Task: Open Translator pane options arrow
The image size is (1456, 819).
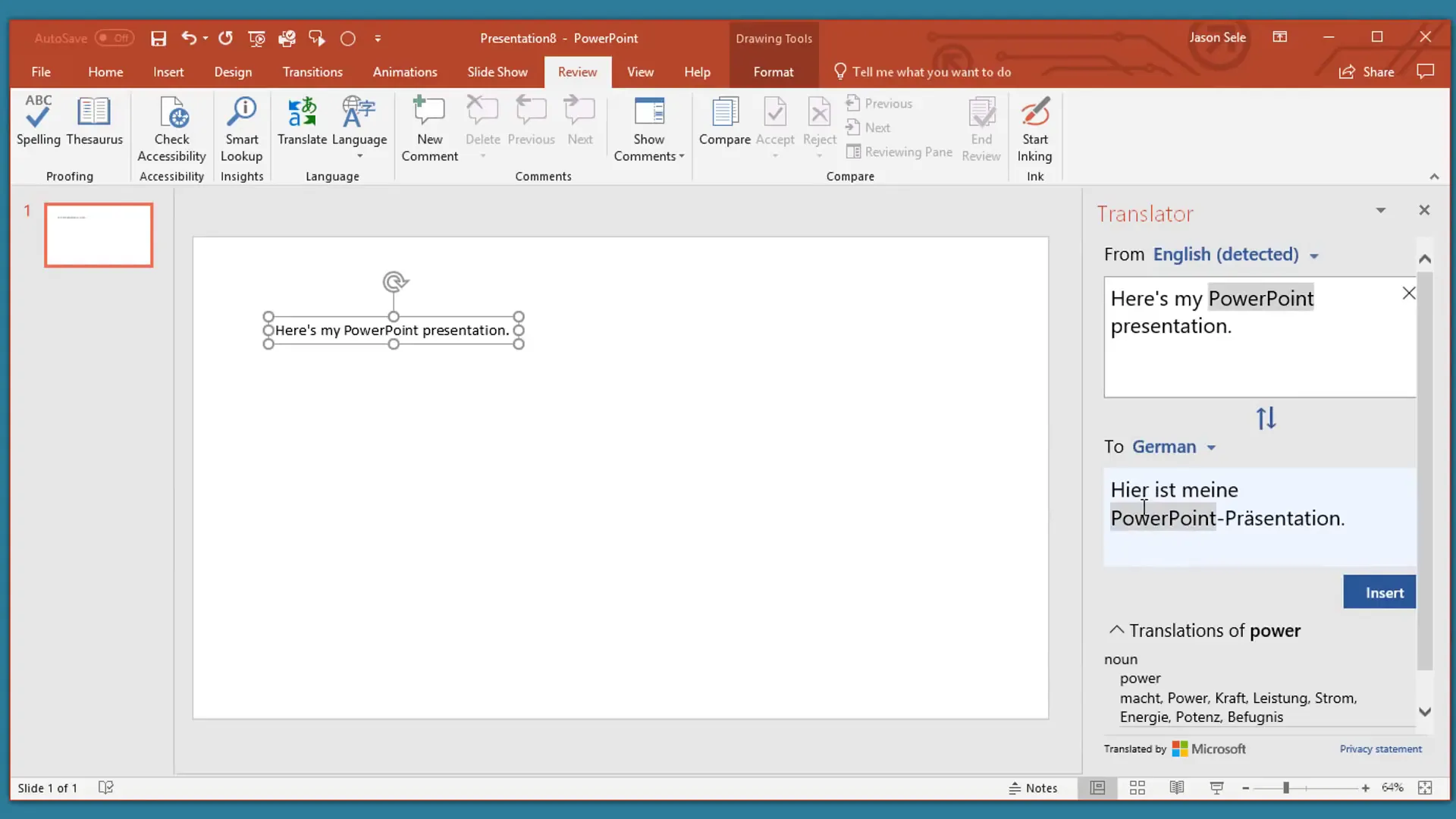Action: 1380,210
